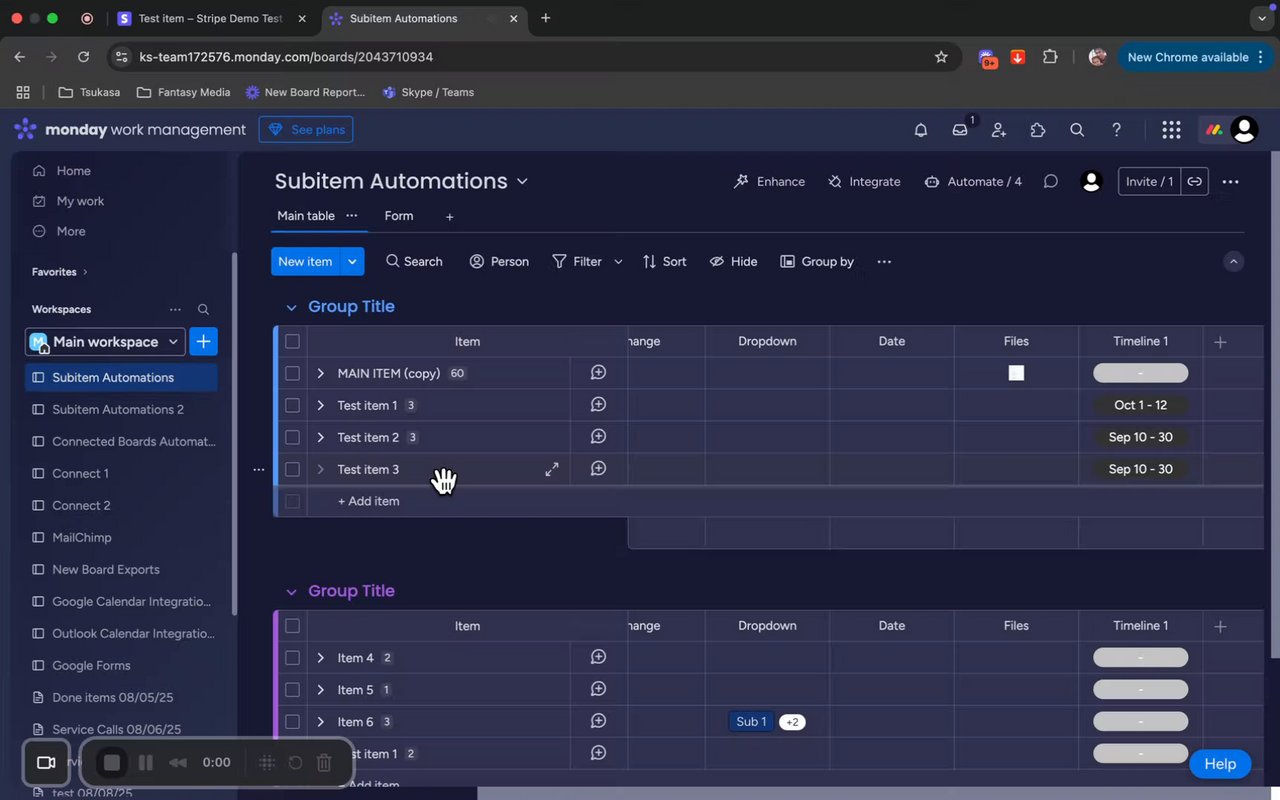
Task: Add a new board view tab
Action: point(450,217)
